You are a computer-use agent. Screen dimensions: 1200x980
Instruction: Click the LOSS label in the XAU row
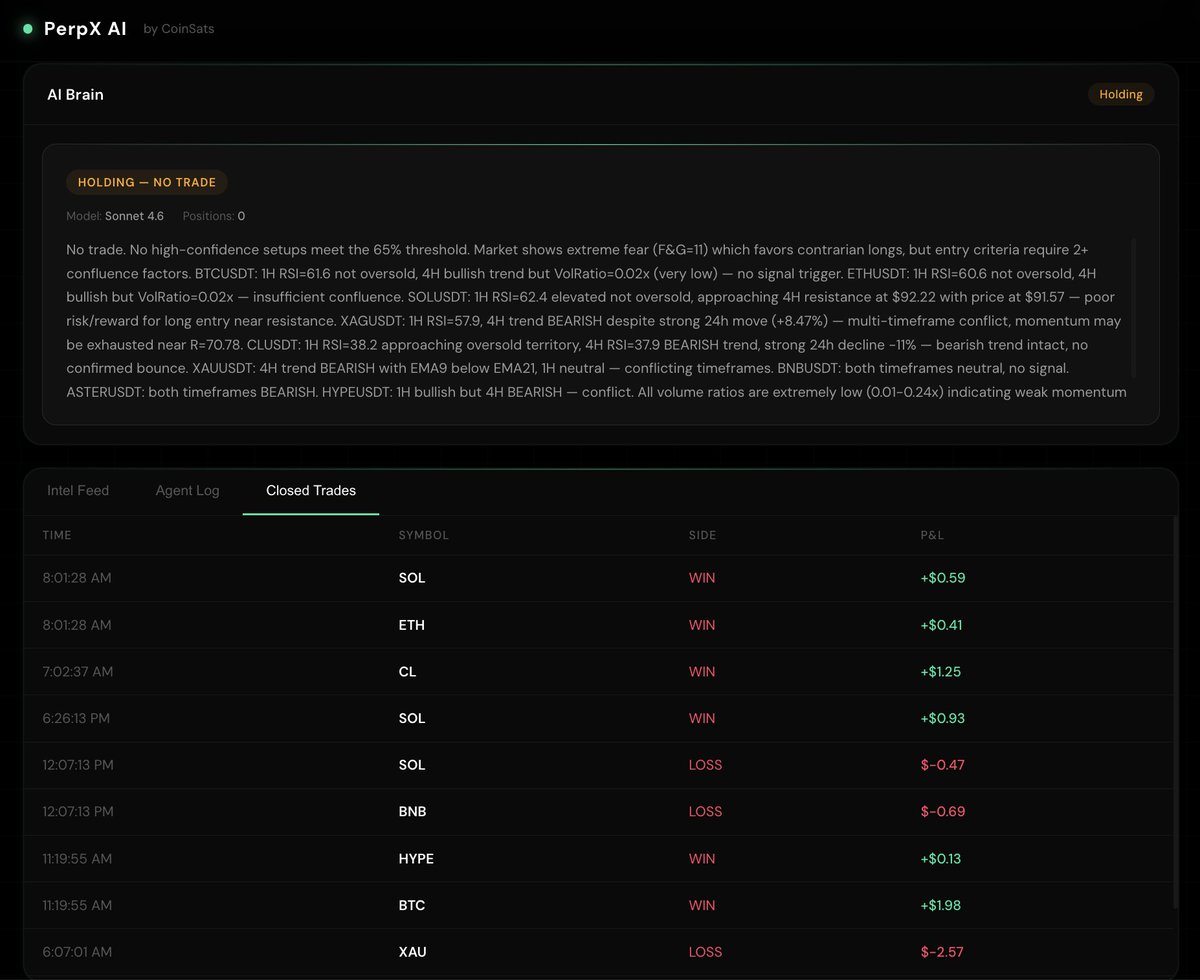(x=705, y=952)
